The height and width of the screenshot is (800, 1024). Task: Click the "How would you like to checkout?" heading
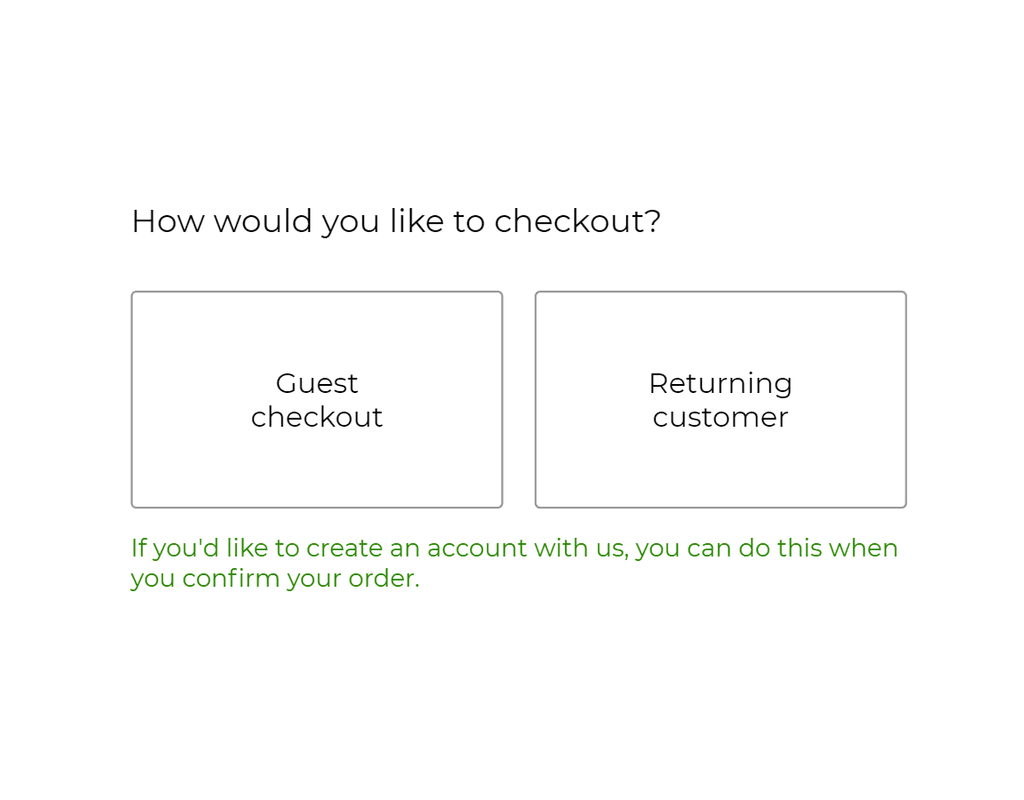[396, 221]
